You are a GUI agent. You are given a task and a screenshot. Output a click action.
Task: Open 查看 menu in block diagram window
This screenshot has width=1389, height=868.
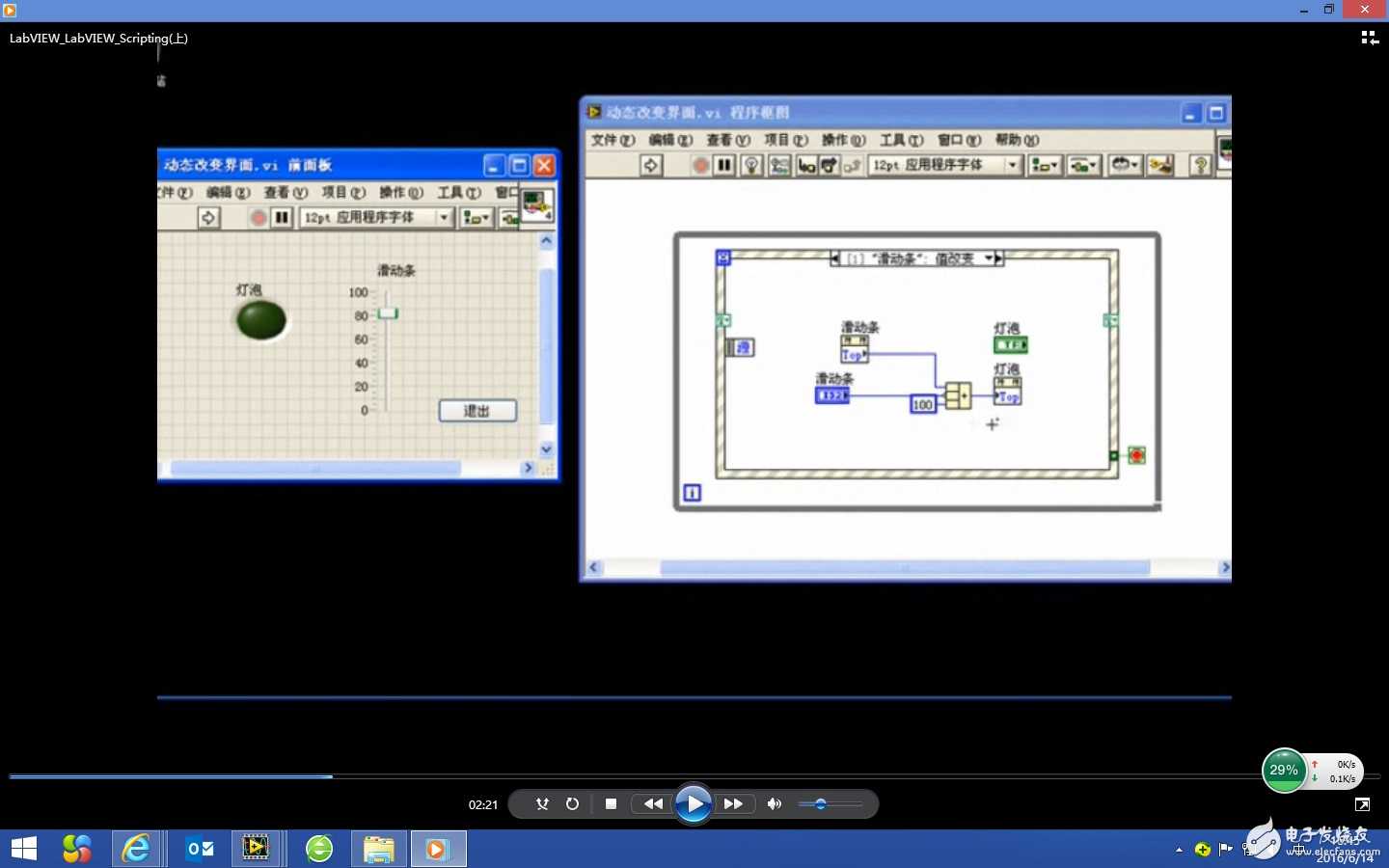(728, 140)
